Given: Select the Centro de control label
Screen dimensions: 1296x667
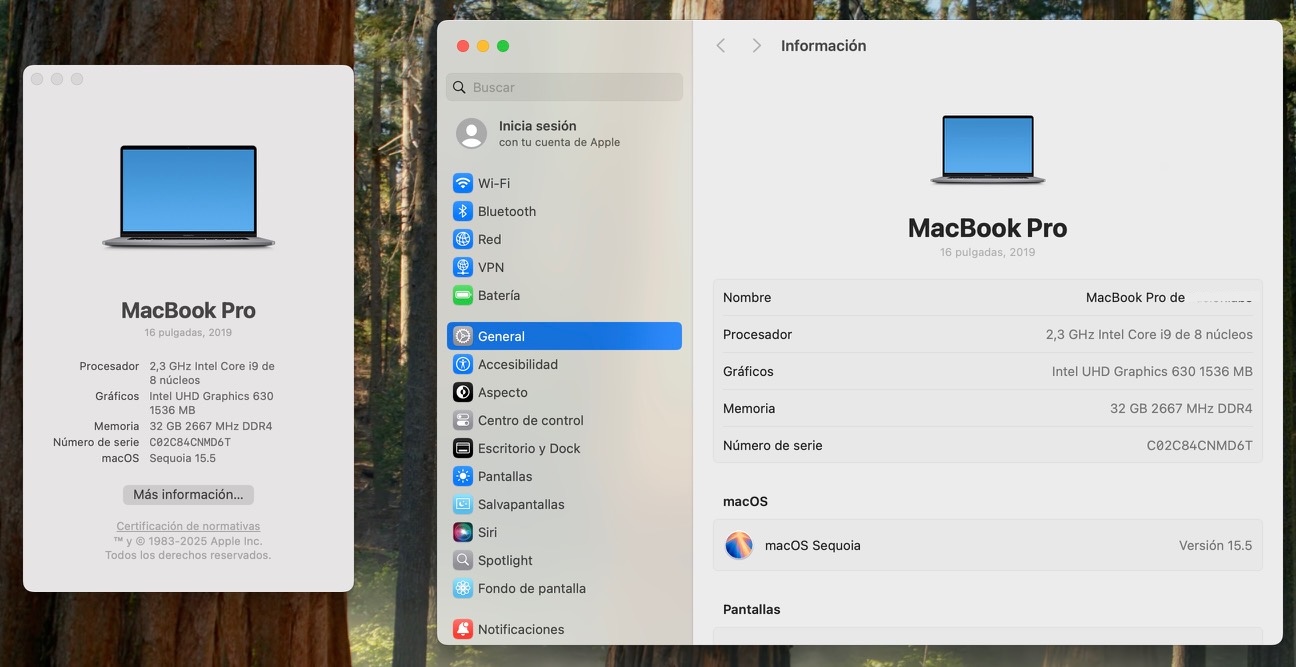Looking at the screenshot, I should (x=531, y=420).
